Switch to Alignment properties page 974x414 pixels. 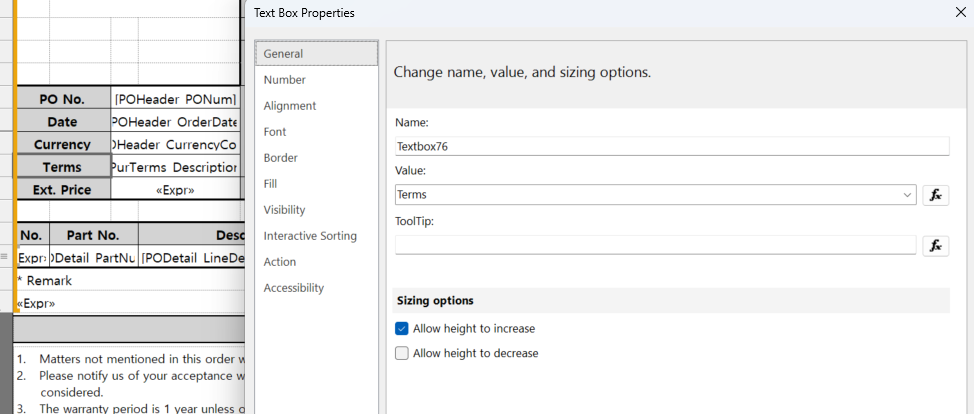tap(289, 106)
